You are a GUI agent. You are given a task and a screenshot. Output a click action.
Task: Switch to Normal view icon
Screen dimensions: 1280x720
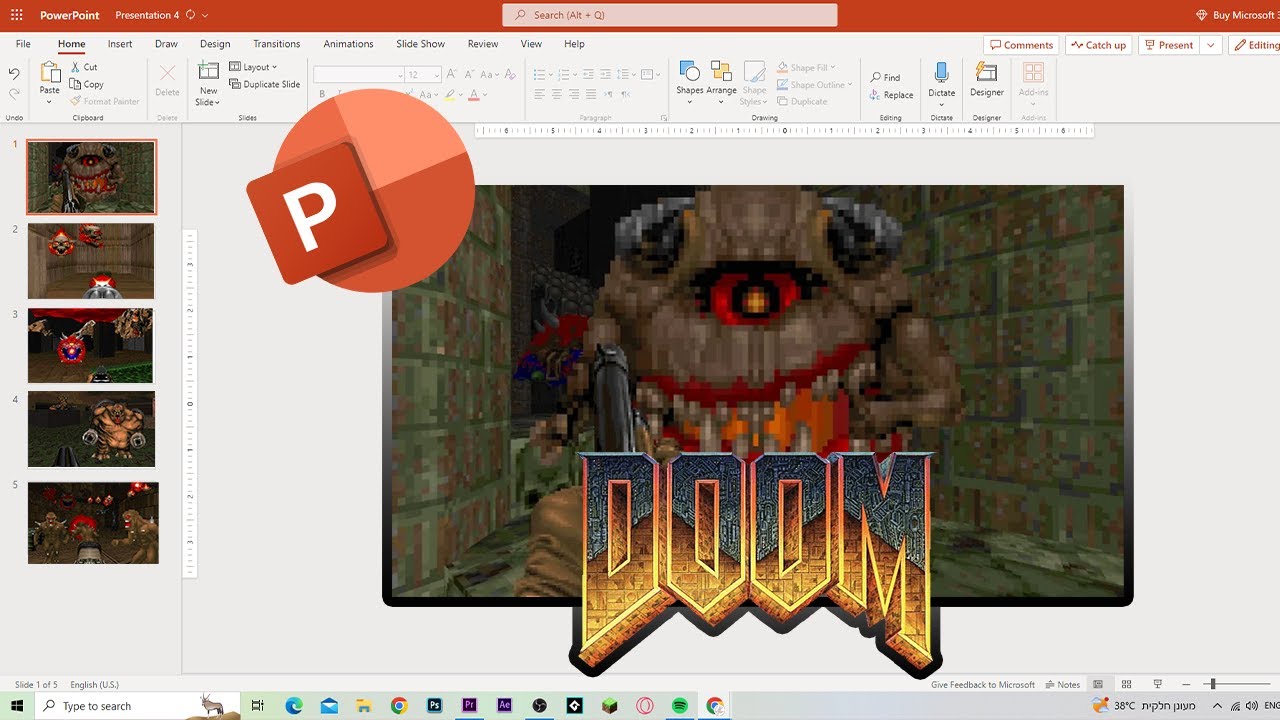click(x=1098, y=685)
